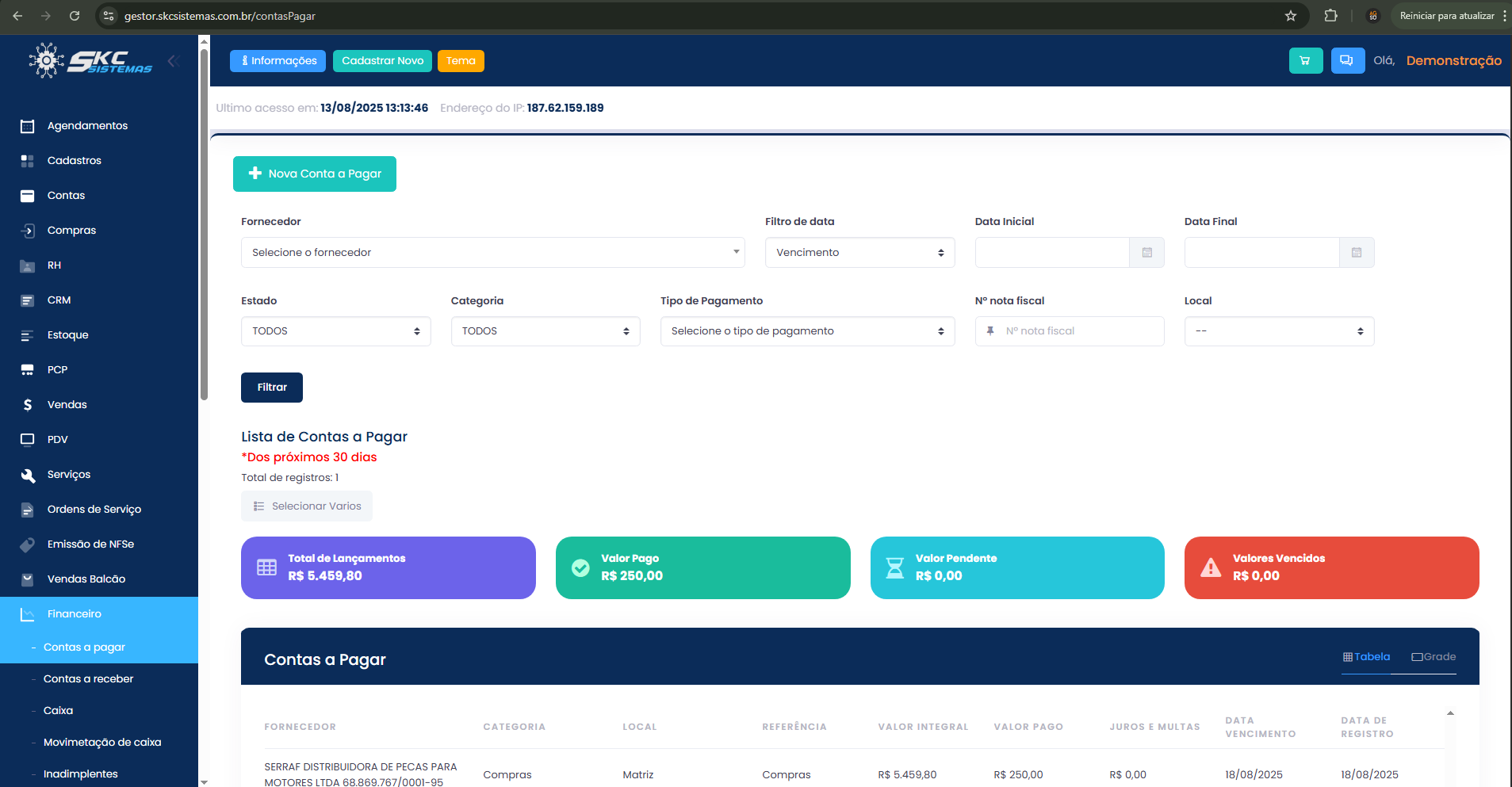
Task: Click the Filtrar button
Action: coord(272,388)
